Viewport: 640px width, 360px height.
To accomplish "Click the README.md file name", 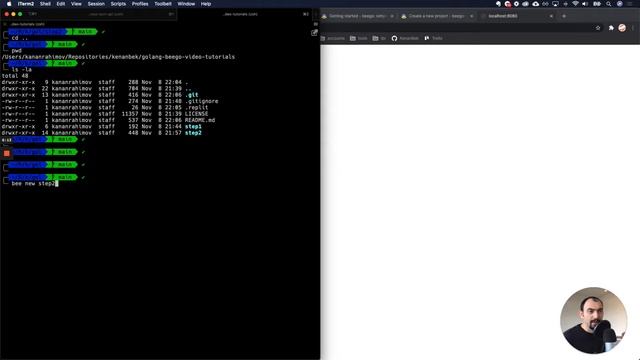I will (x=200, y=120).
